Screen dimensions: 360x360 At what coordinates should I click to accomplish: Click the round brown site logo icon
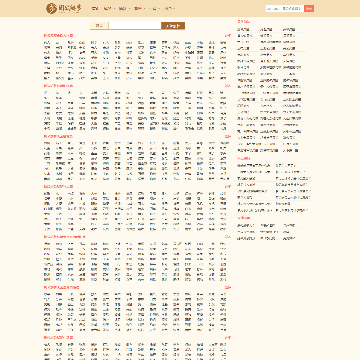point(51,8)
